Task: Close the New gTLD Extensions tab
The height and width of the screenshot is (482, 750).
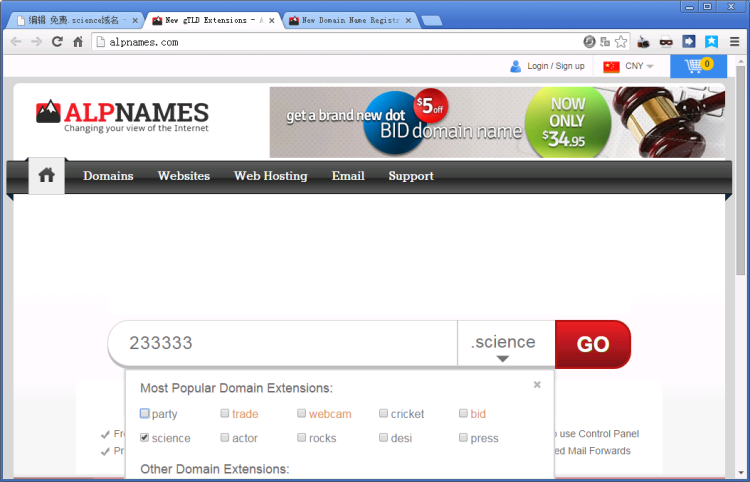Action: coord(272,21)
